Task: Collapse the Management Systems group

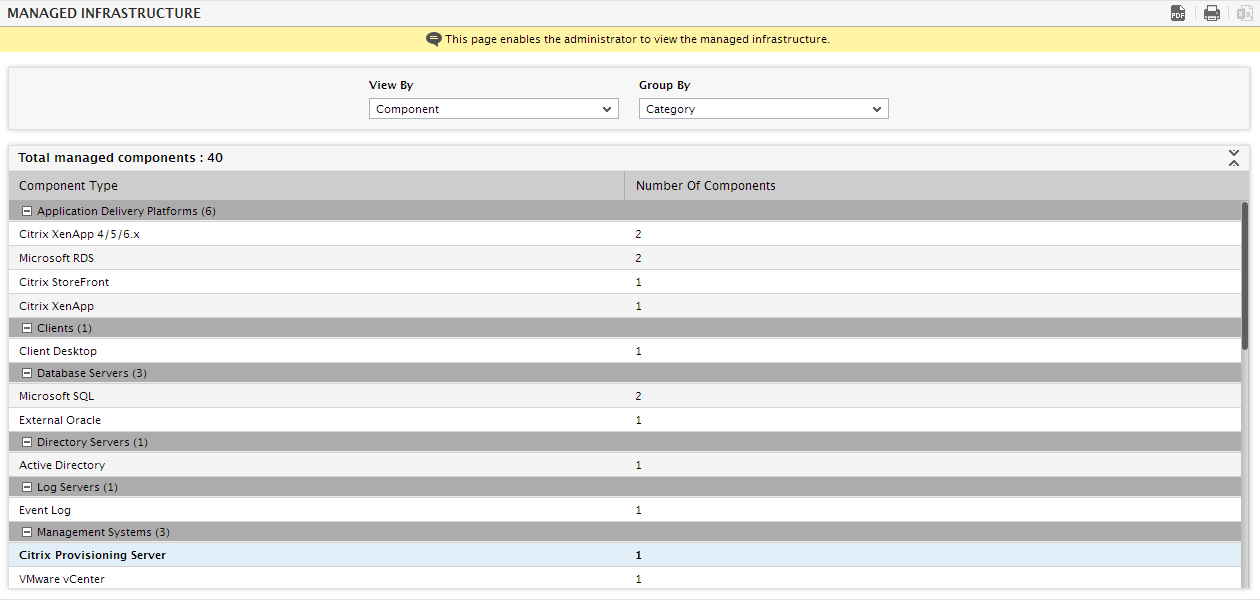Action: (27, 532)
